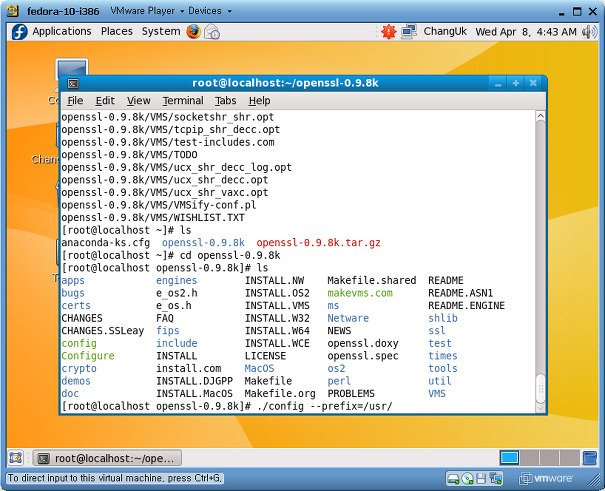Click VMware CD/DVD device icon
This screenshot has height=491, width=605.
click(x=468, y=479)
